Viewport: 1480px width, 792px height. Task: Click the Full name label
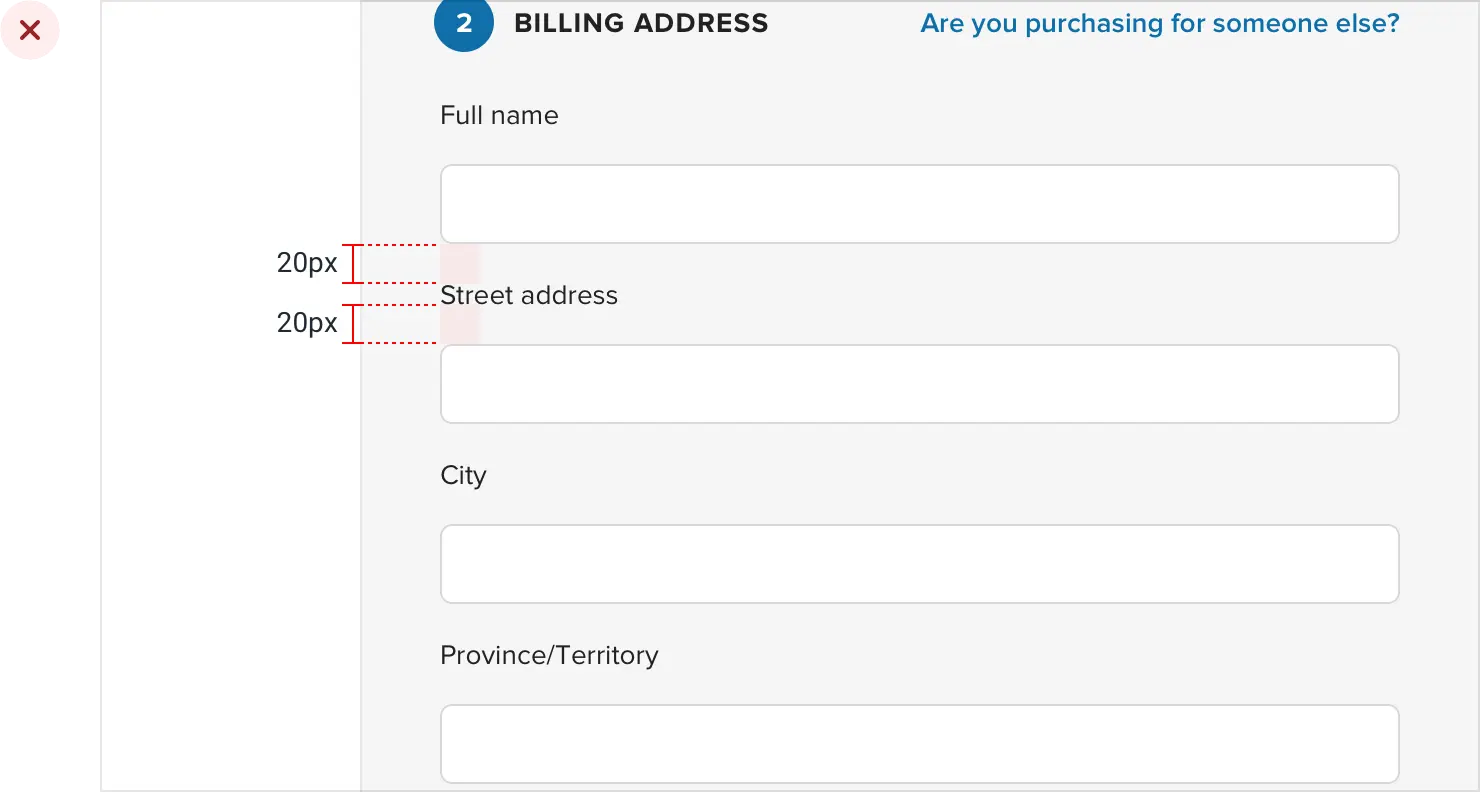click(499, 115)
